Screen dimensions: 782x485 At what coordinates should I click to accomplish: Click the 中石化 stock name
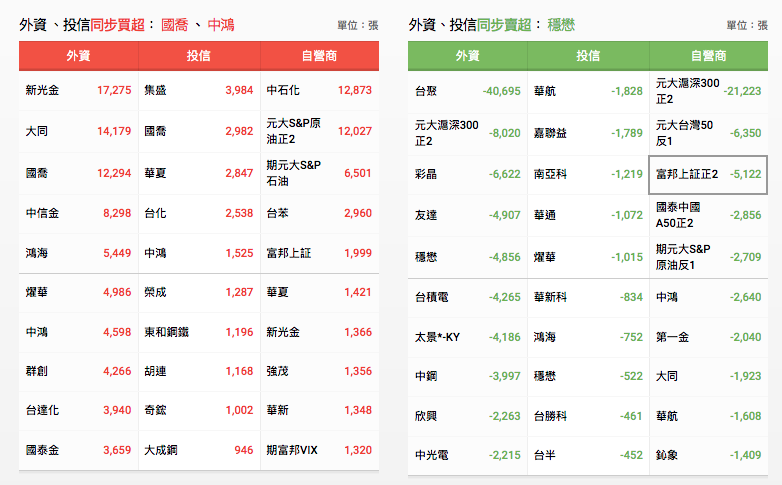[x=283, y=90]
